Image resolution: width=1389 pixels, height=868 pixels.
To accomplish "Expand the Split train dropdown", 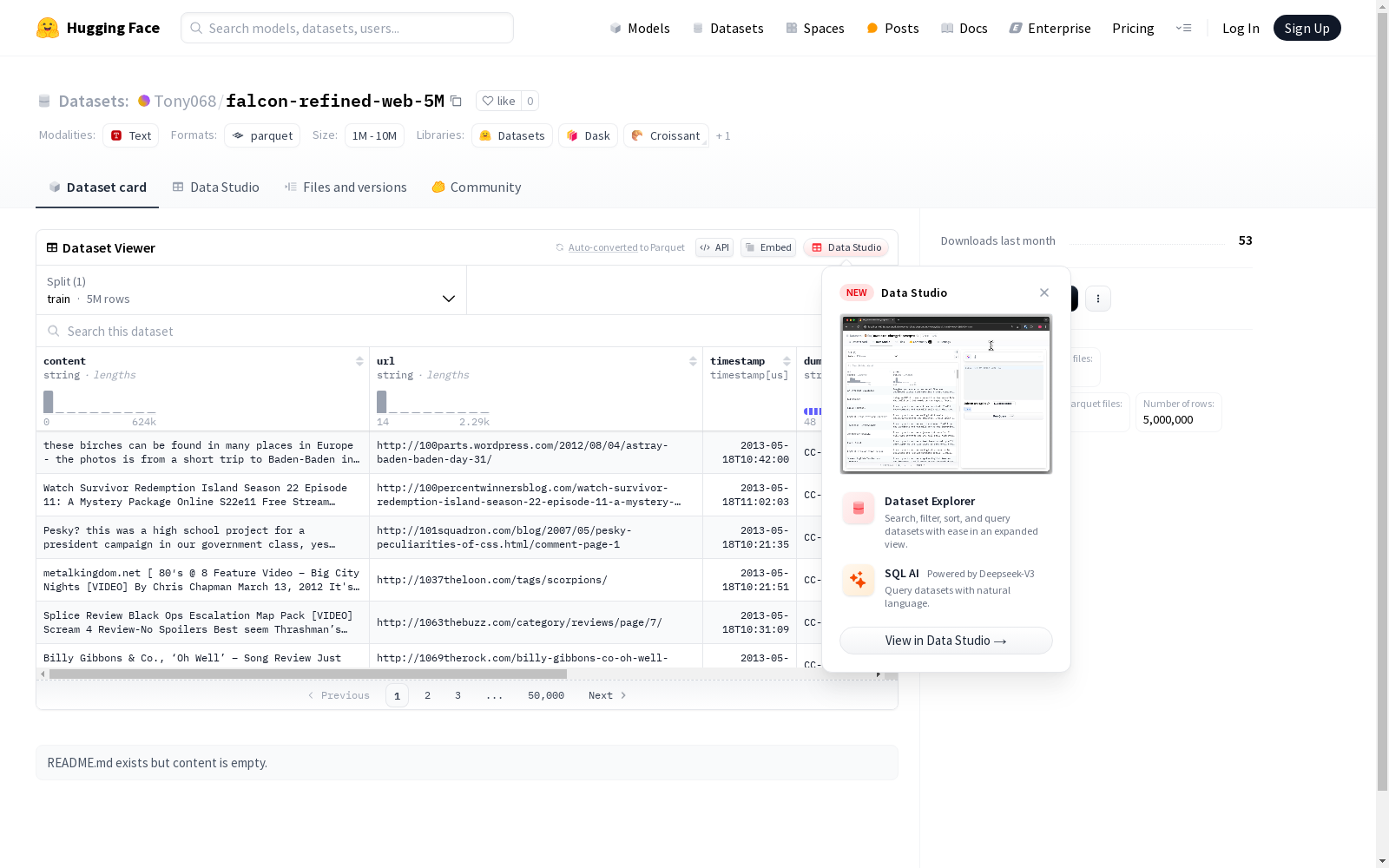I will click(x=251, y=290).
